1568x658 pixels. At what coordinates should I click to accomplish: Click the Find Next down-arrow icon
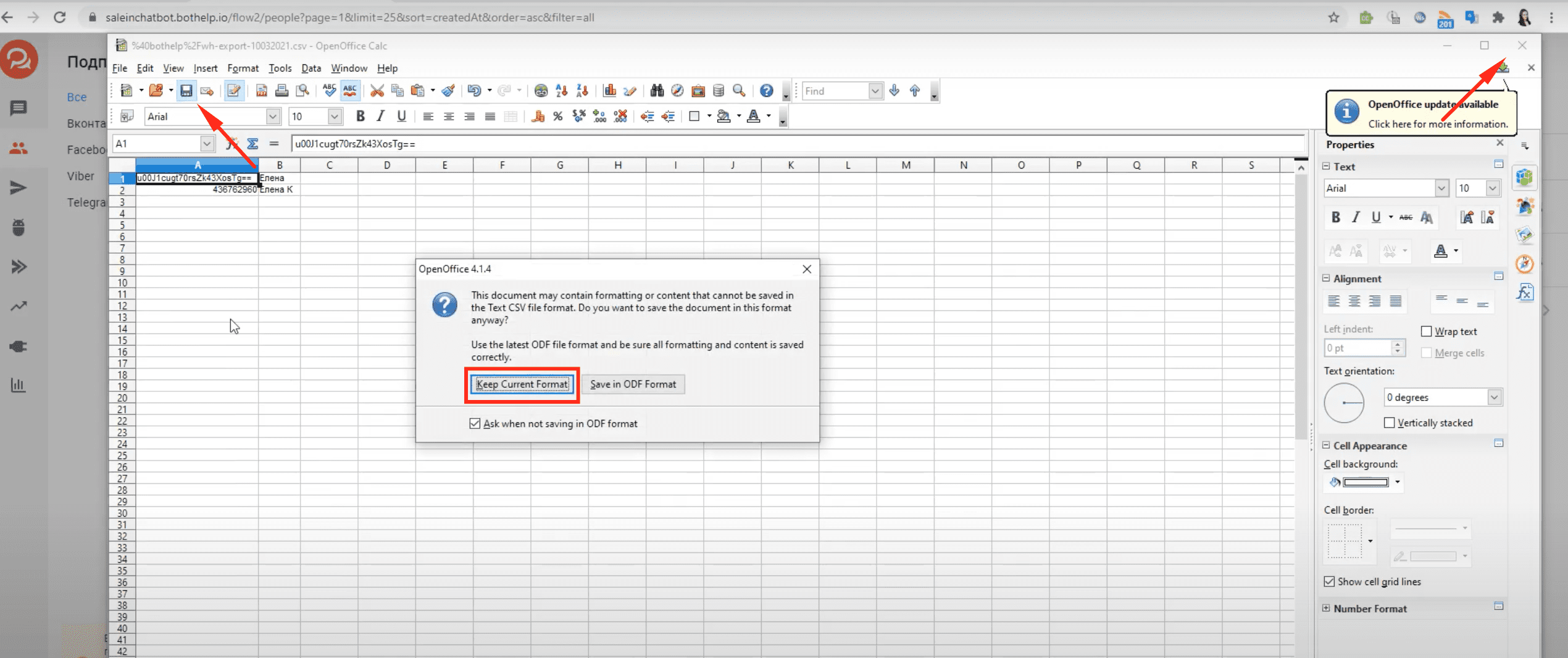(895, 91)
